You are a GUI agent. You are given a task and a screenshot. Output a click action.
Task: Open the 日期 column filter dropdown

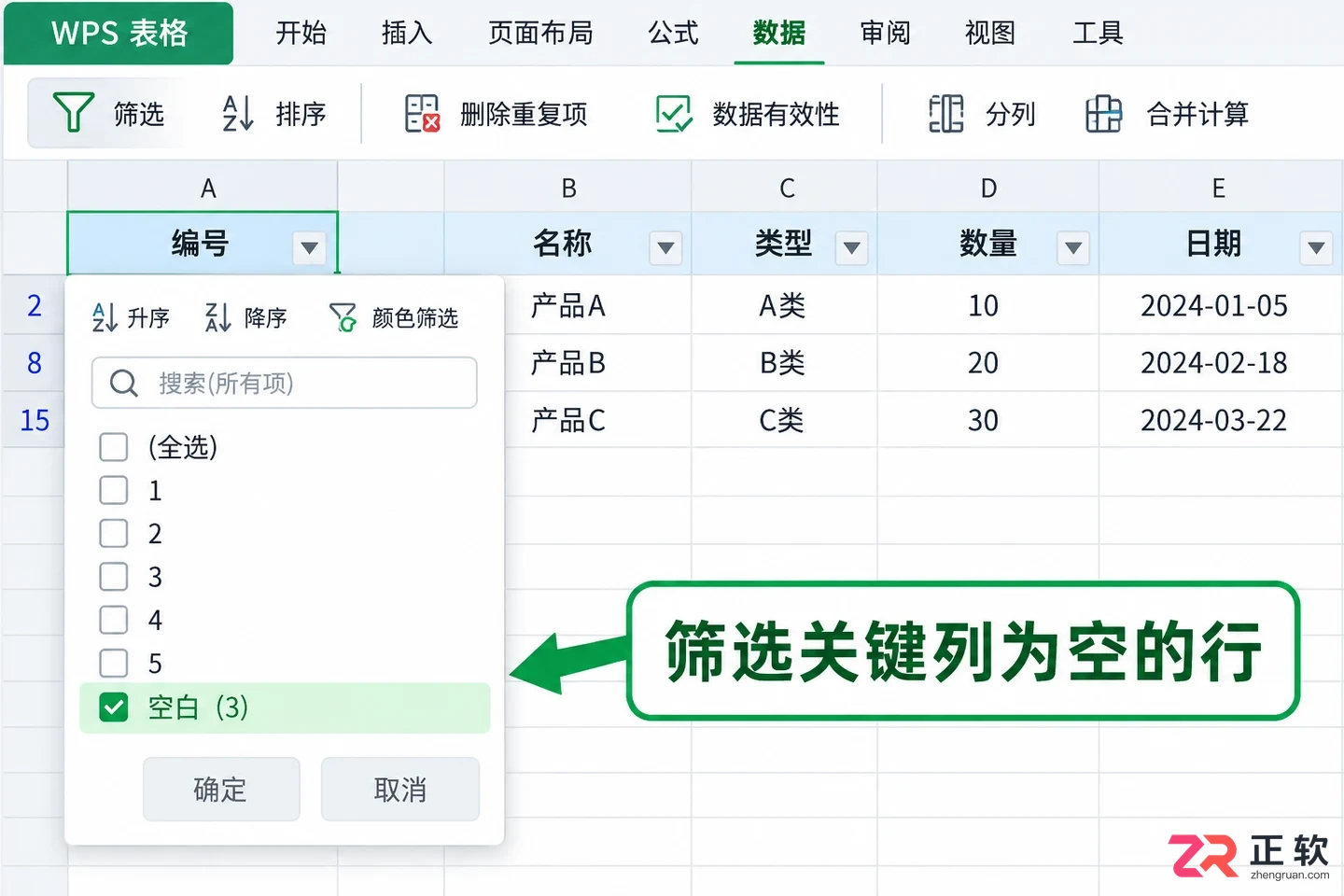[x=1316, y=247]
